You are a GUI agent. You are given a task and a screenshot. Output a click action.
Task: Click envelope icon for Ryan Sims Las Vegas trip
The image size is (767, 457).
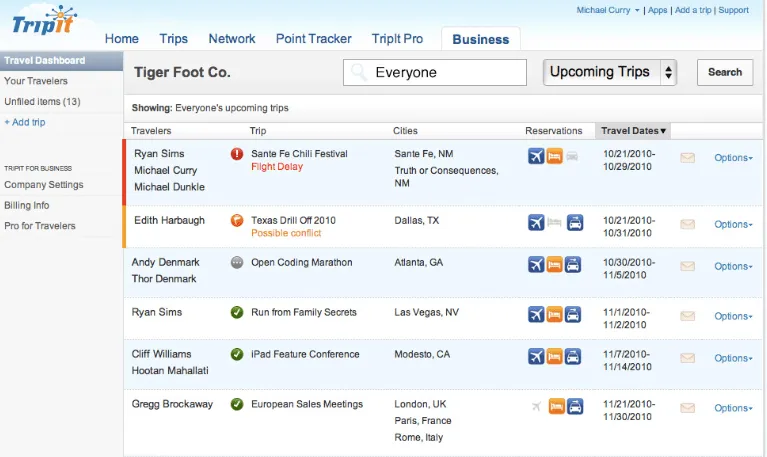pos(687,316)
